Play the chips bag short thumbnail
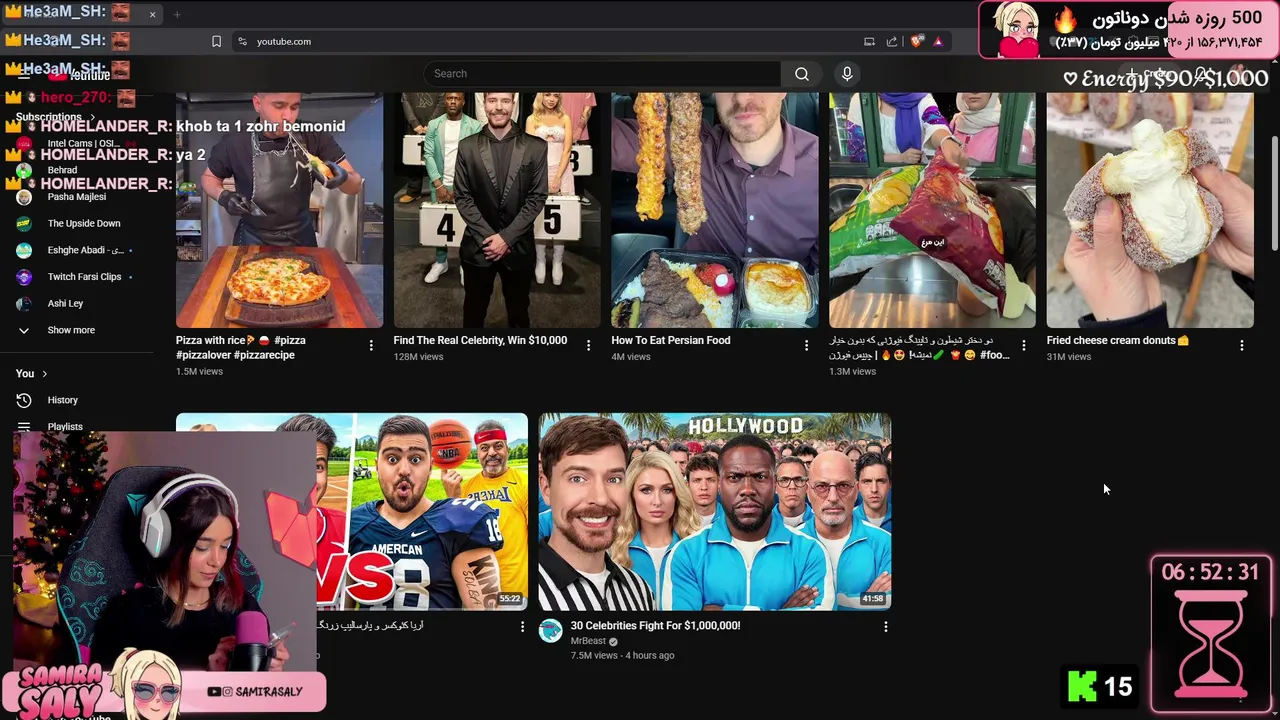 [932, 210]
